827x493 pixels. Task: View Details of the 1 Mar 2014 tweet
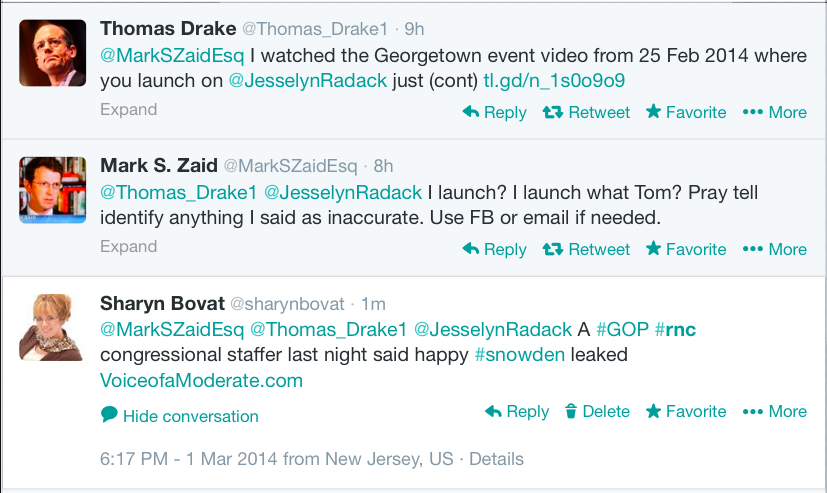click(x=496, y=459)
